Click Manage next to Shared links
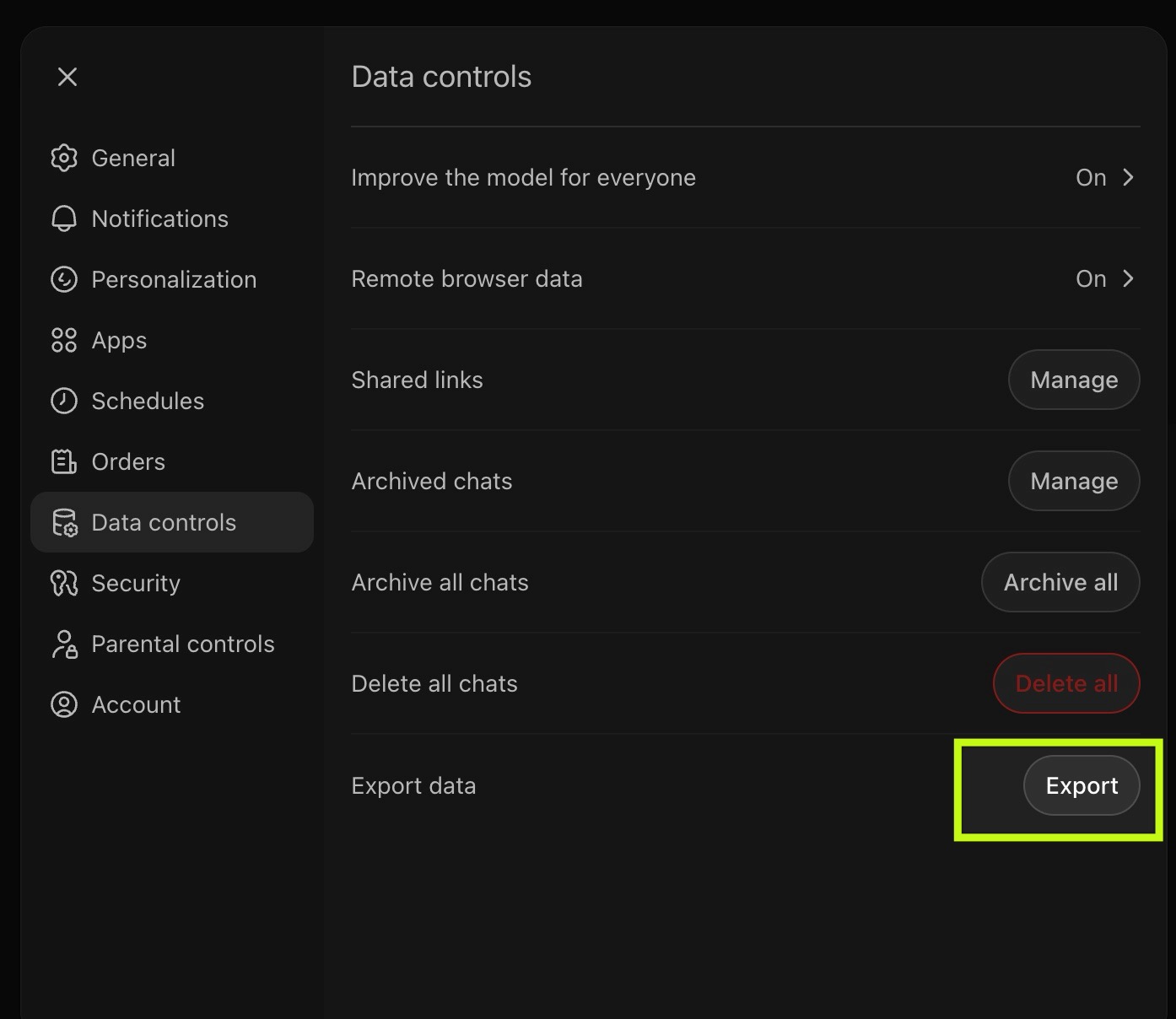This screenshot has width=1176, height=1019. (1073, 380)
